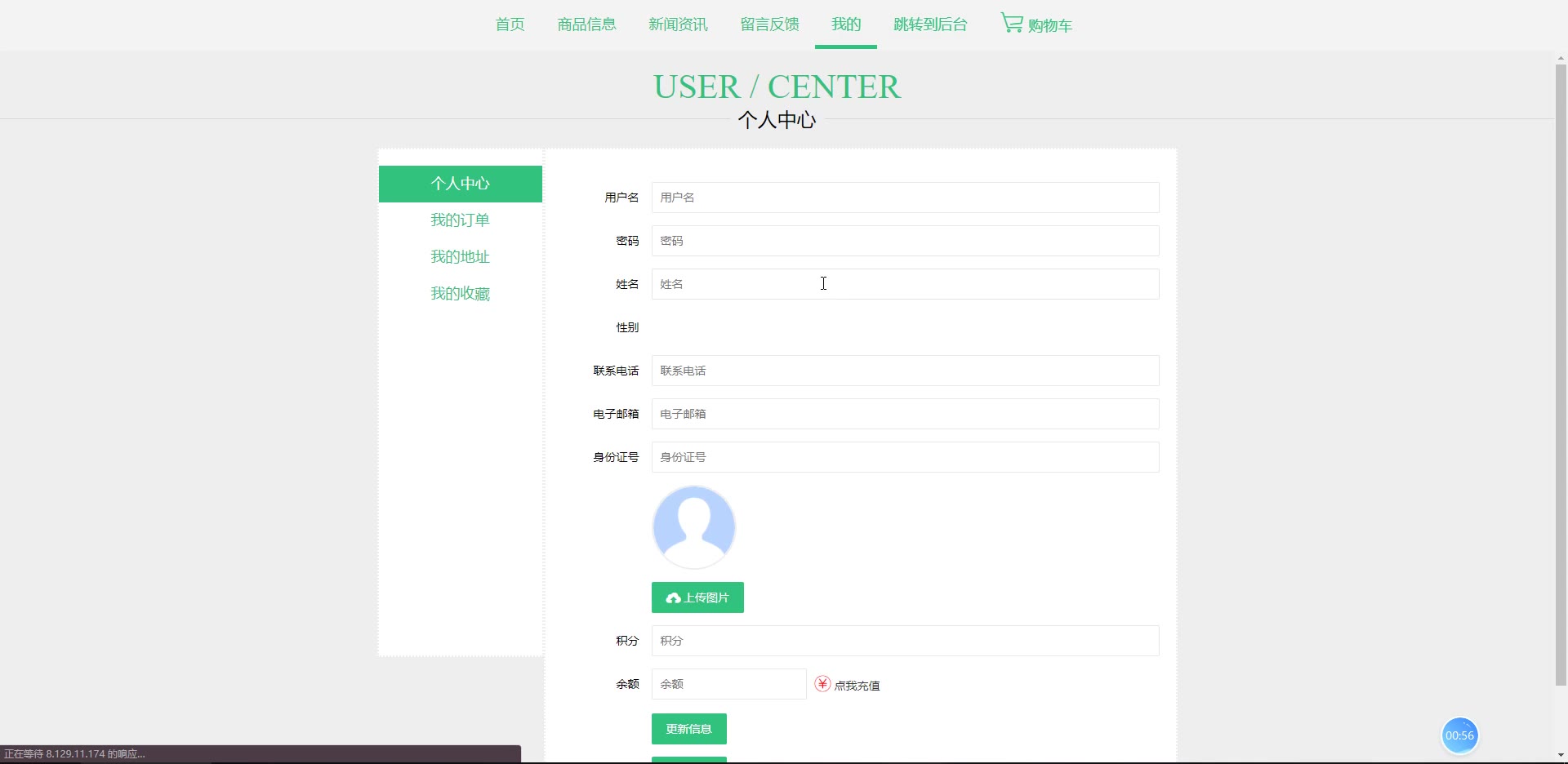Open the 留言反馈 navigation item

pos(769,24)
